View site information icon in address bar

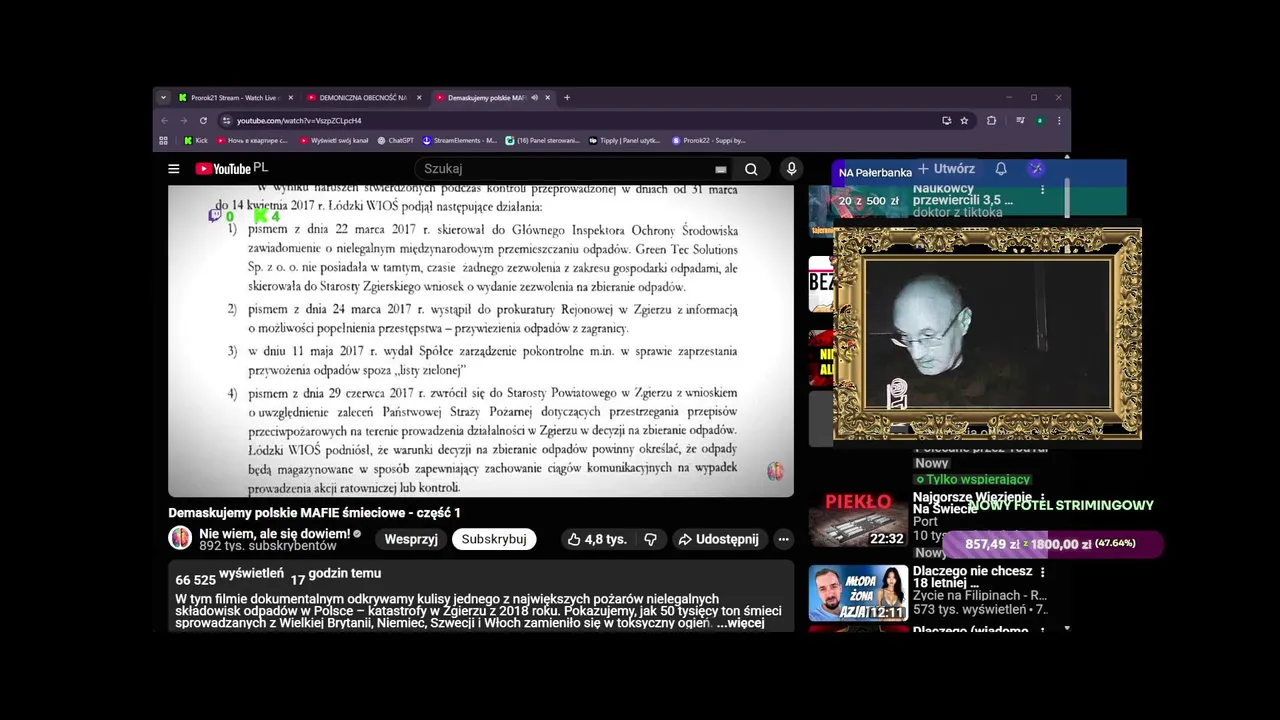(226, 121)
